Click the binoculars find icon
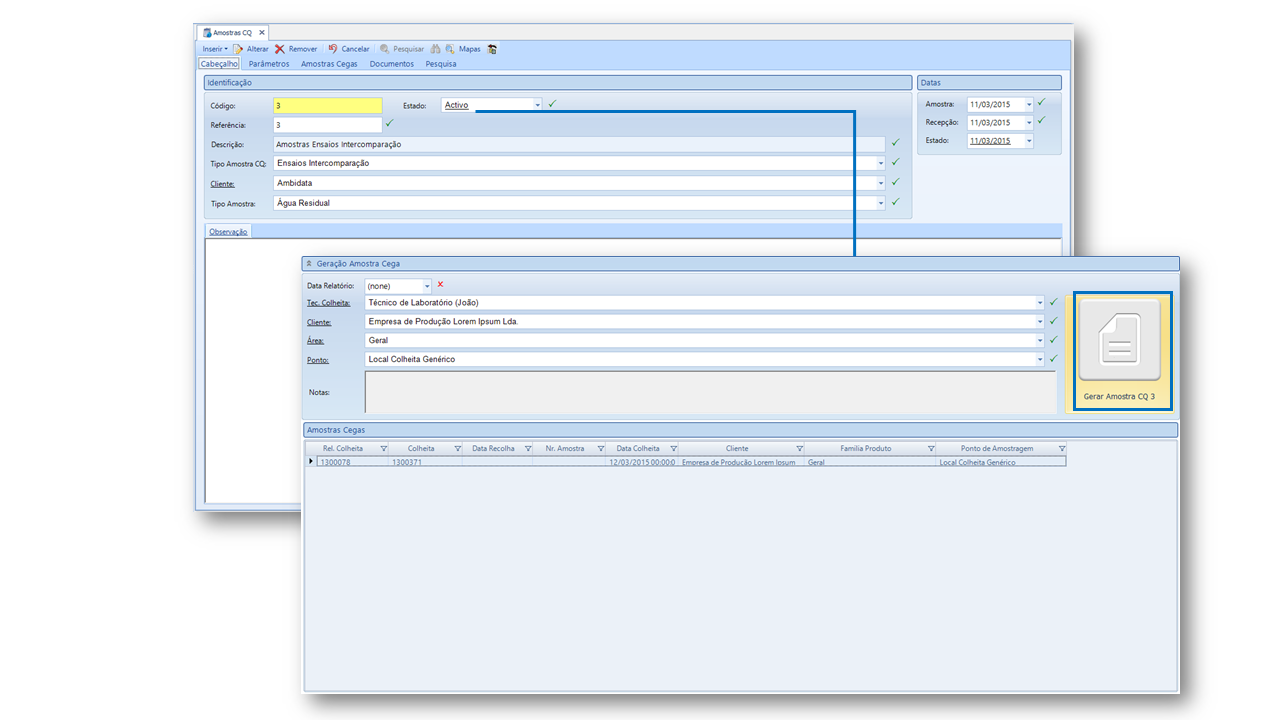Screen dimensions: 1280x720 pyautogui.click(x=436, y=48)
